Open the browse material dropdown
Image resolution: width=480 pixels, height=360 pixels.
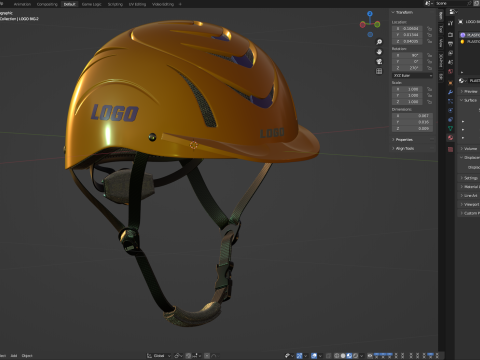[463, 81]
